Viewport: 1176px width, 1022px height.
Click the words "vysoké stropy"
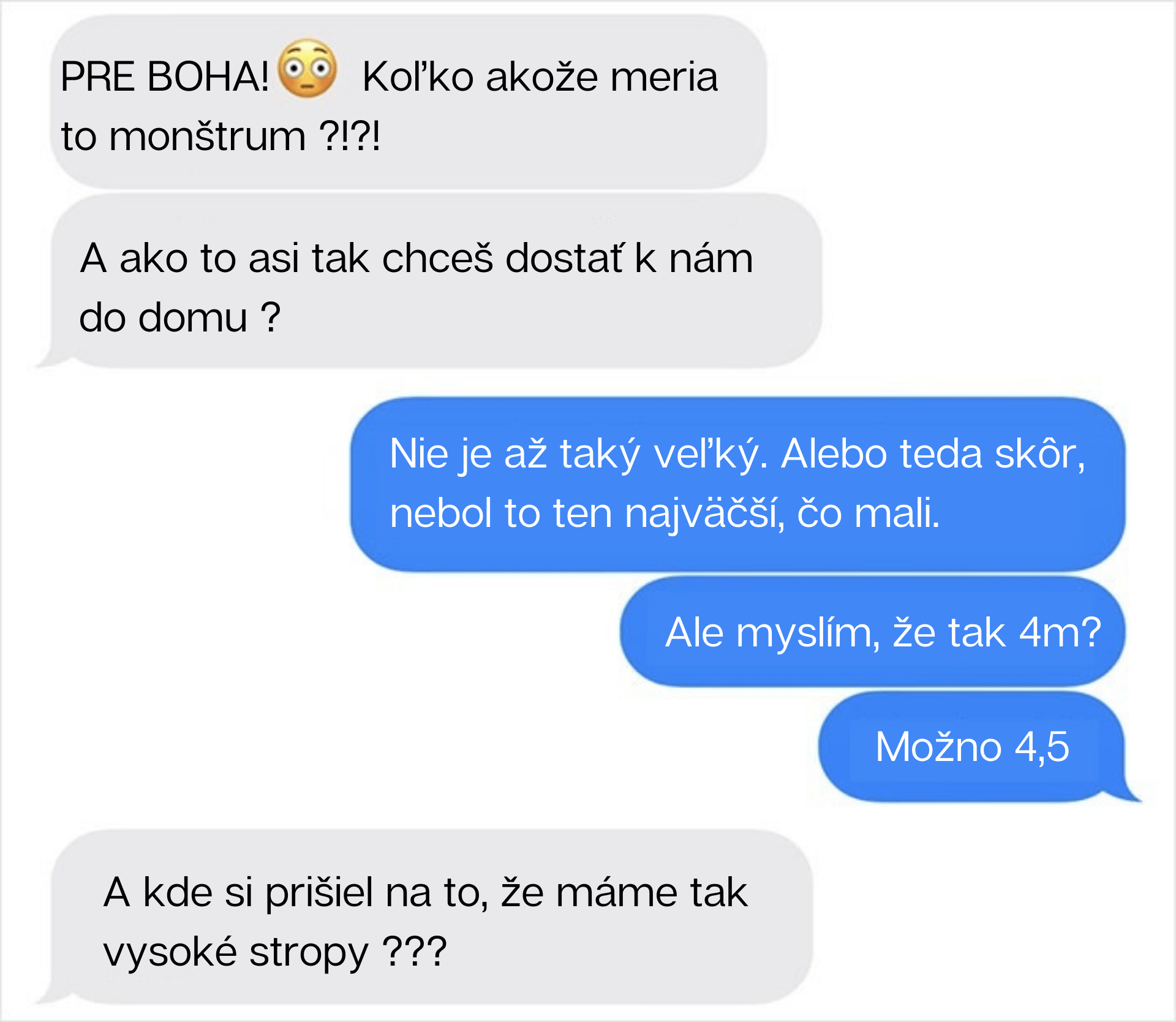tap(236, 952)
